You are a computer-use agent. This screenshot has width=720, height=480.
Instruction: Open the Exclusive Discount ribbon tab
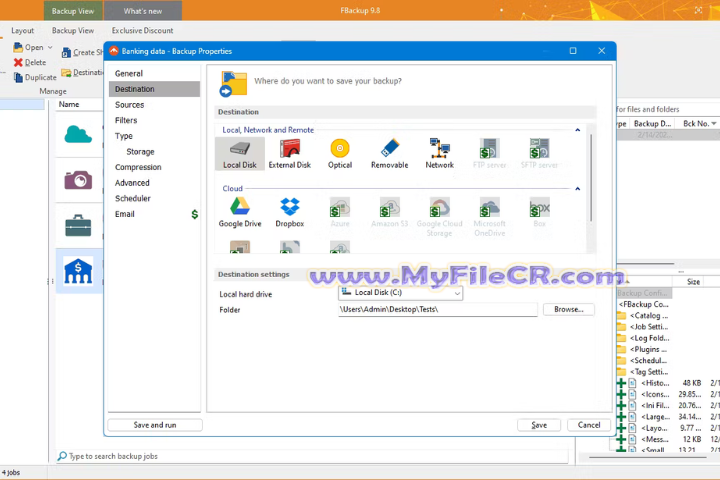[142, 31]
